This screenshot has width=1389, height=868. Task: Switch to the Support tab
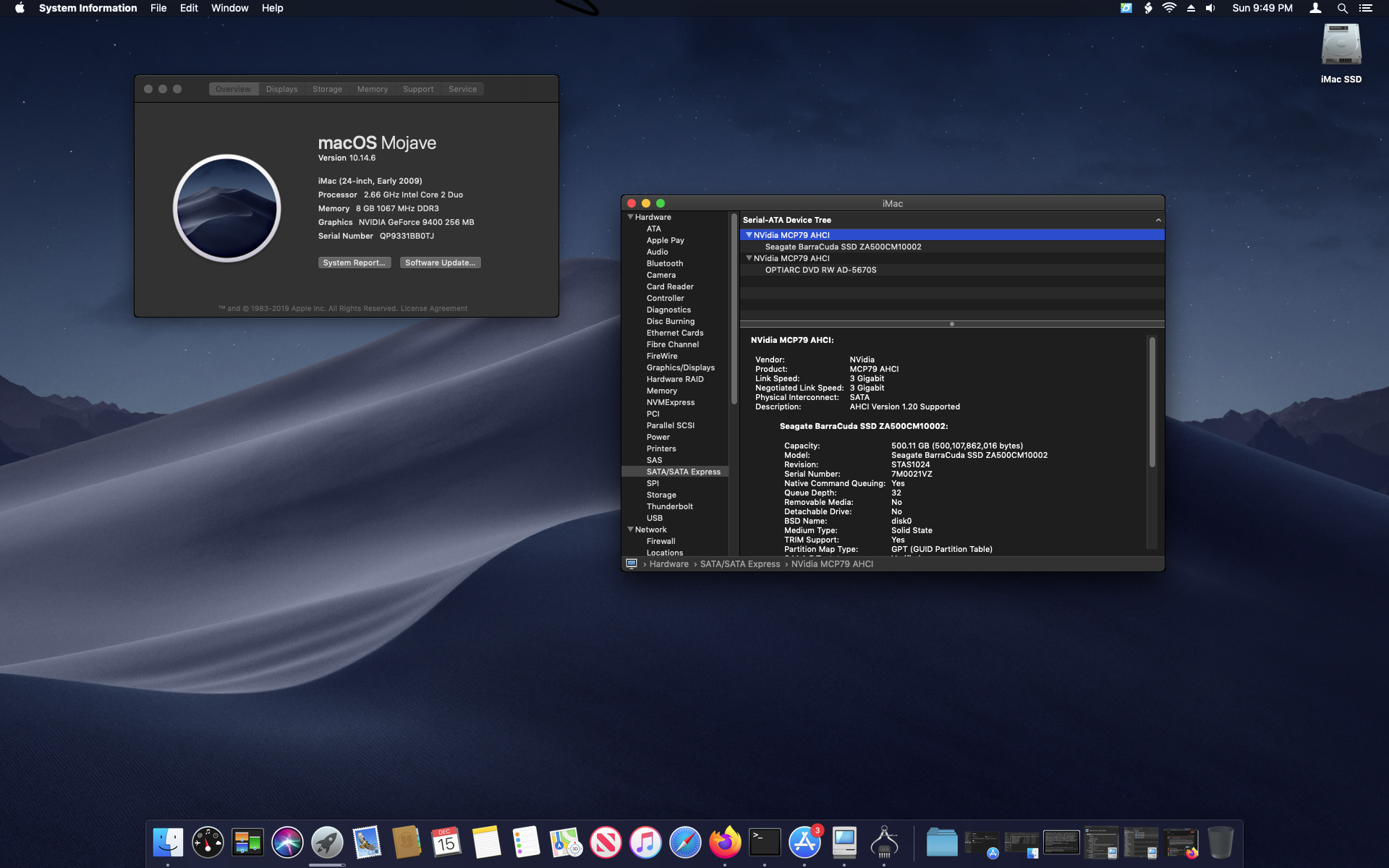pos(418,89)
